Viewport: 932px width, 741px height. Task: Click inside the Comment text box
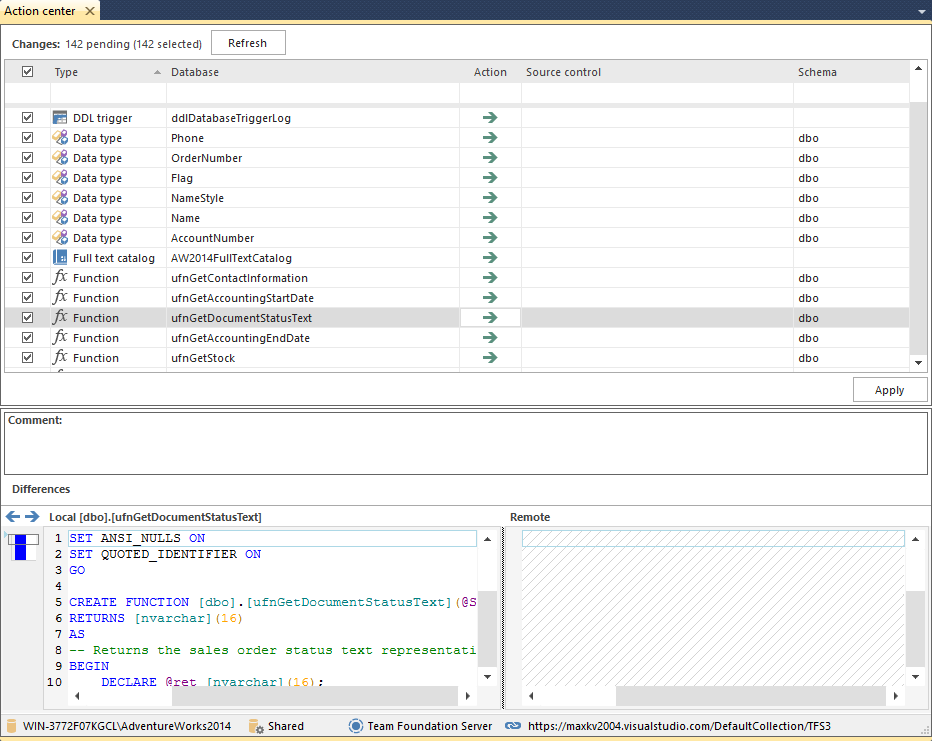pos(465,450)
